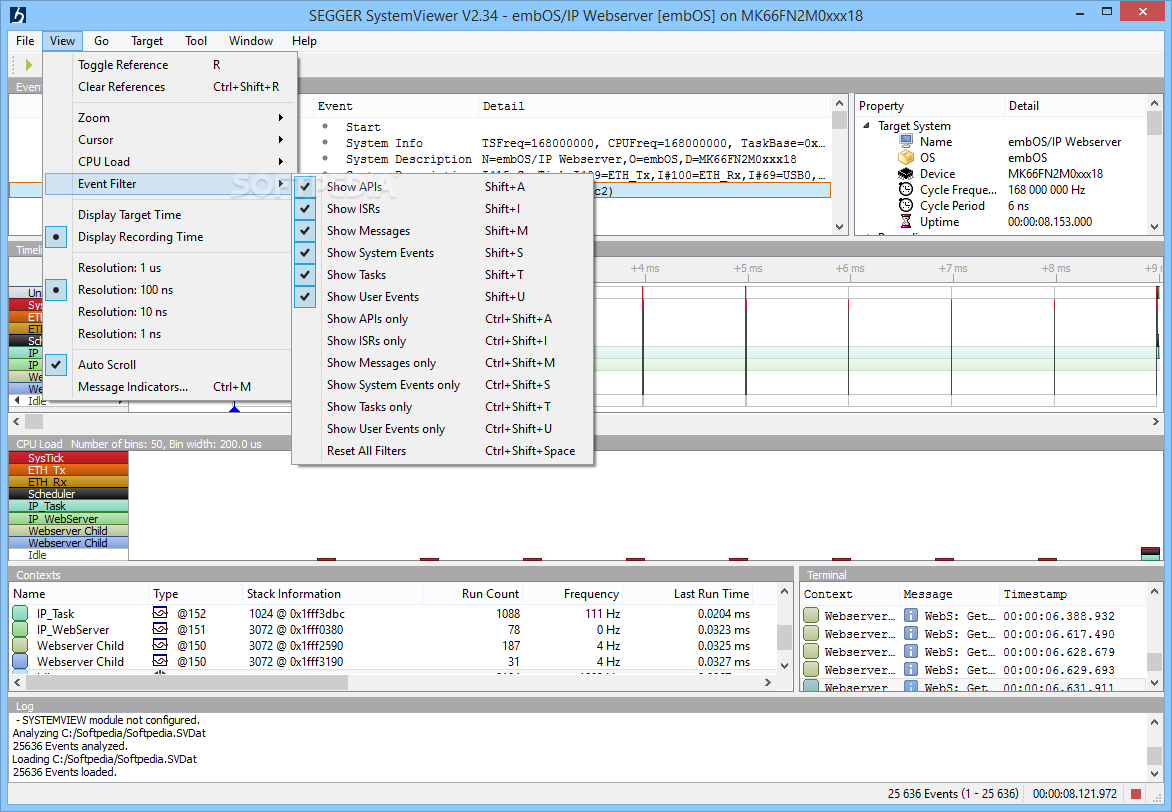
Task: Sort contexts by Frequency column
Action: [x=573, y=594]
